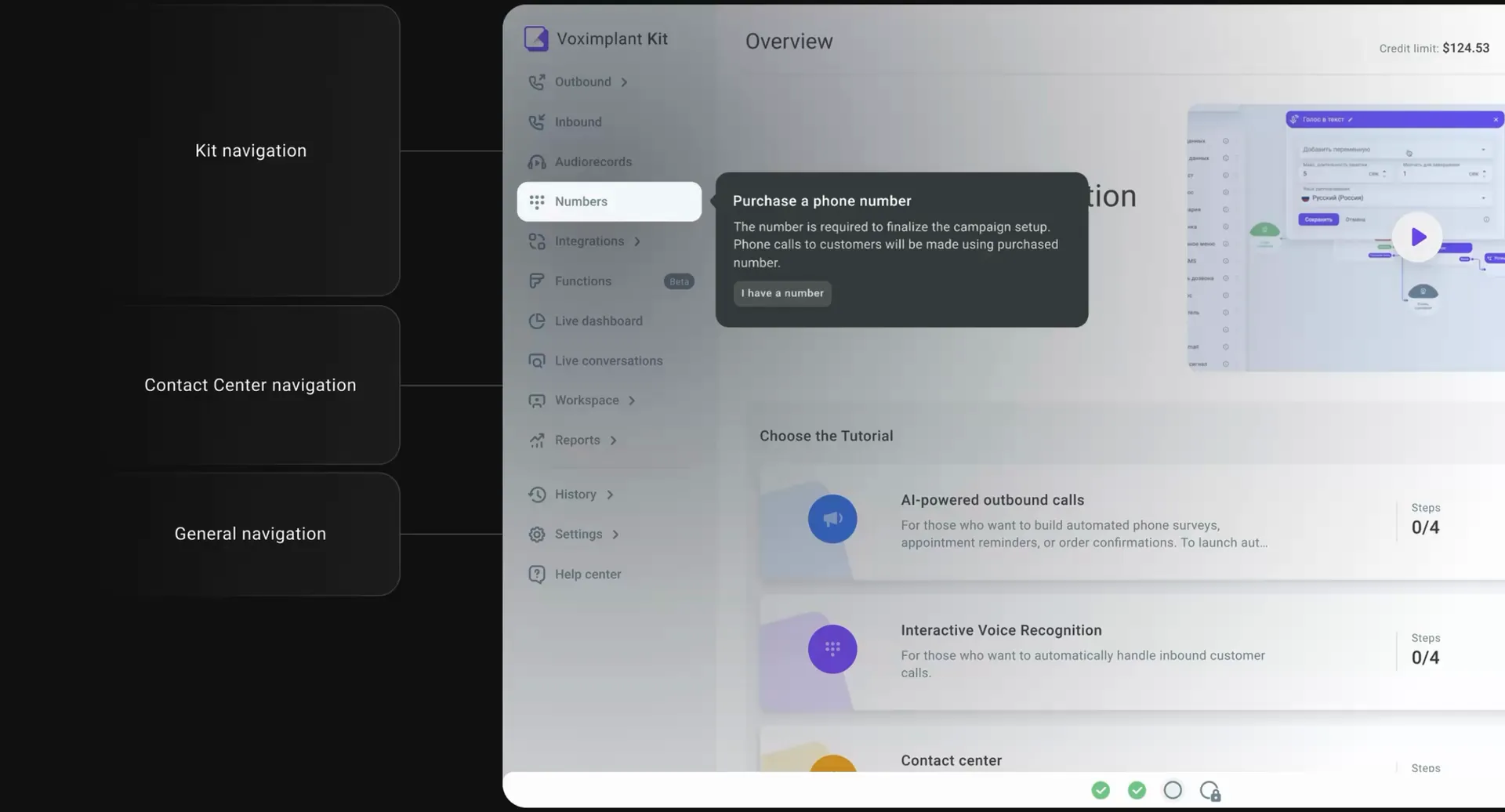The image size is (1505, 812).
Task: Click the Outbound phone icon
Action: [537, 82]
